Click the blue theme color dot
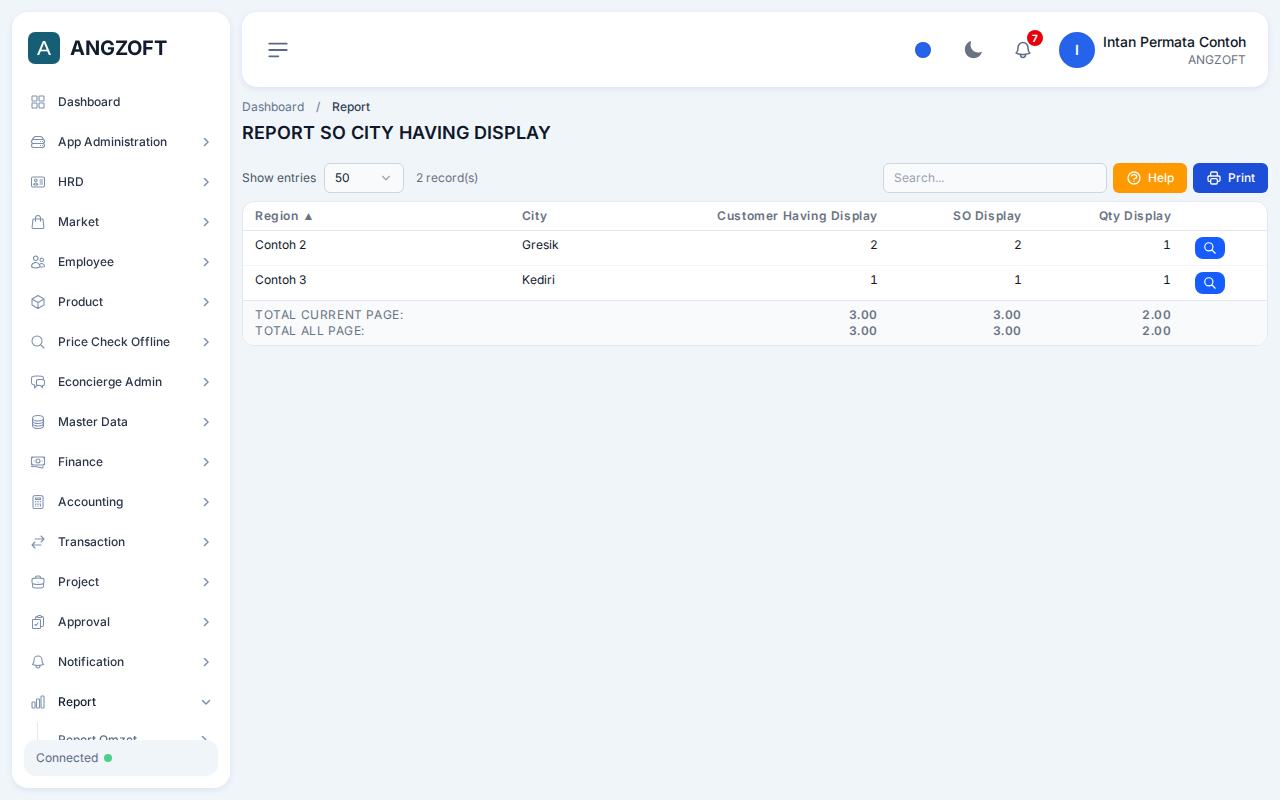The height and width of the screenshot is (800, 1280). pos(923,50)
